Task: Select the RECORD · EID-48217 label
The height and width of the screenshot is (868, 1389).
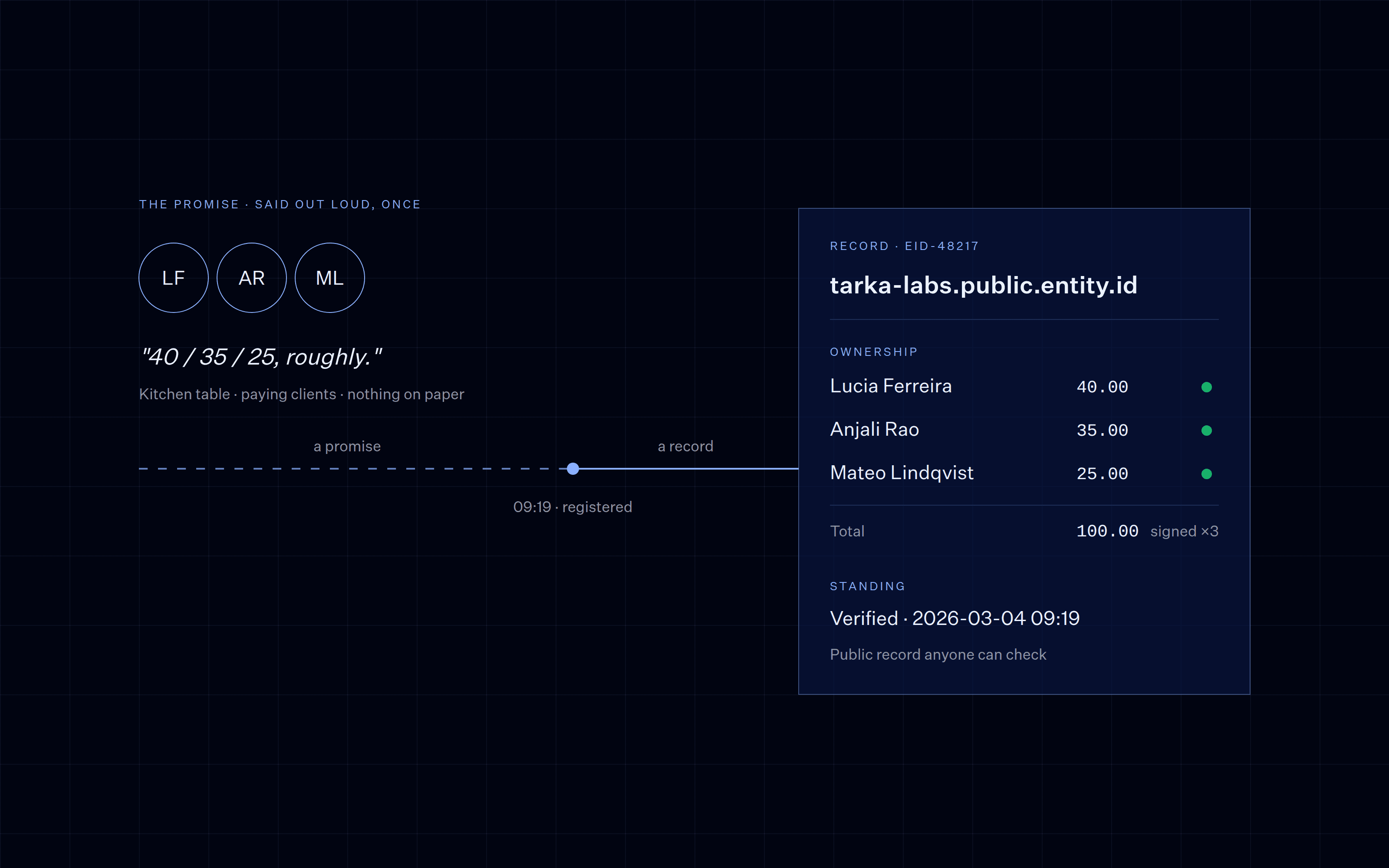Action: (904, 246)
